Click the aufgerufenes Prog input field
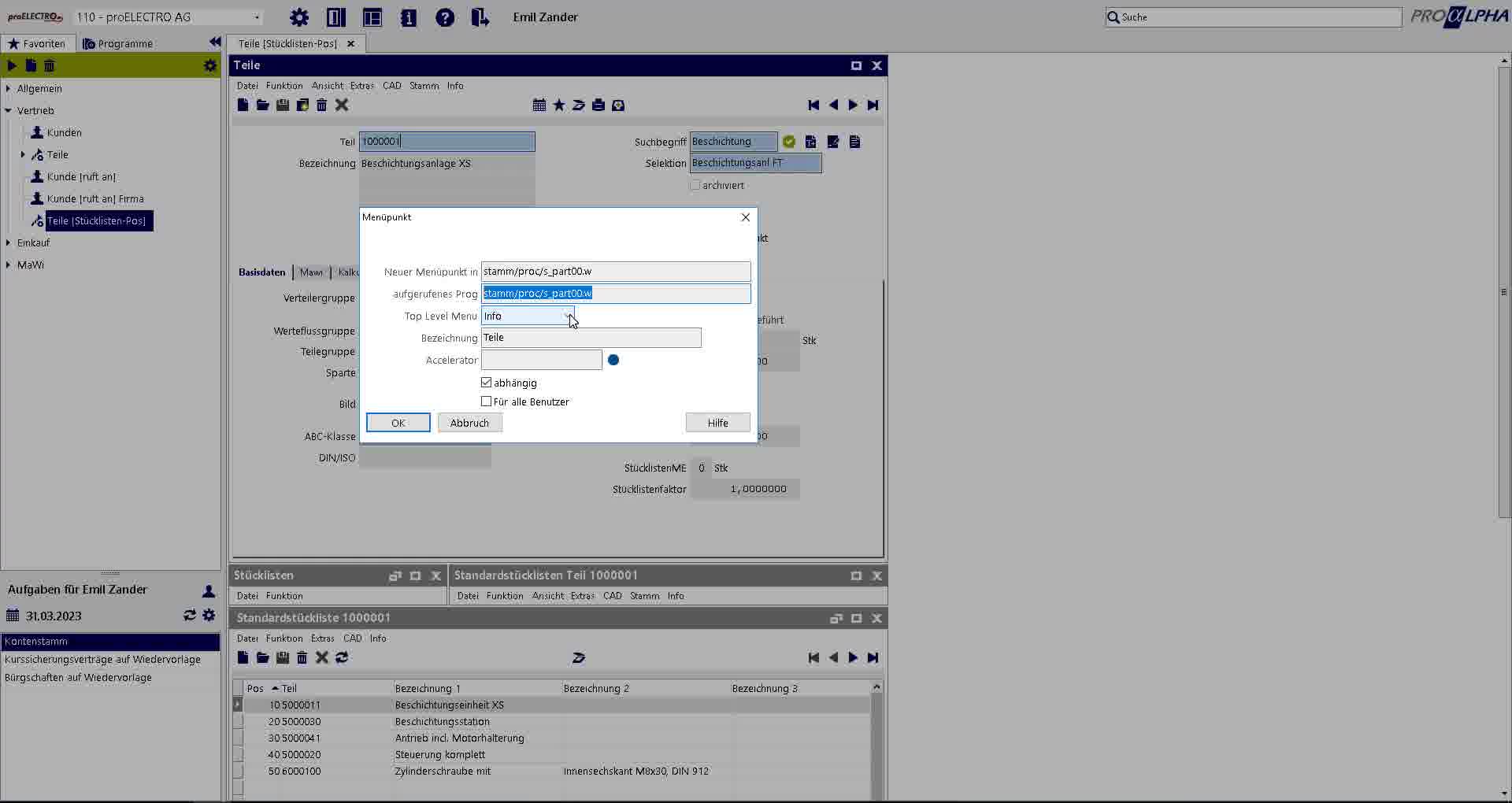This screenshot has height=803, width=1512. click(616, 294)
